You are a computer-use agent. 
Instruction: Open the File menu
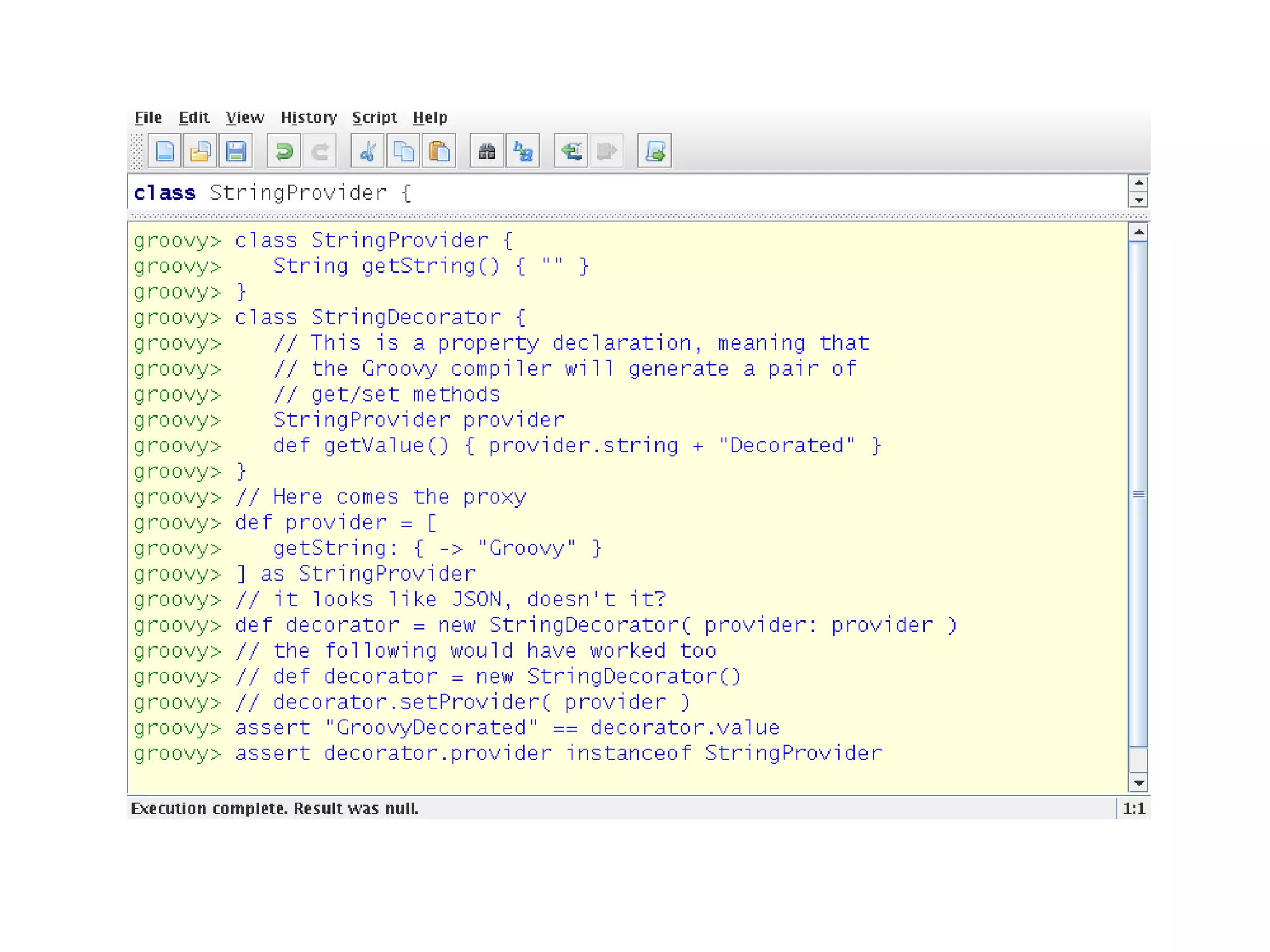(148, 117)
